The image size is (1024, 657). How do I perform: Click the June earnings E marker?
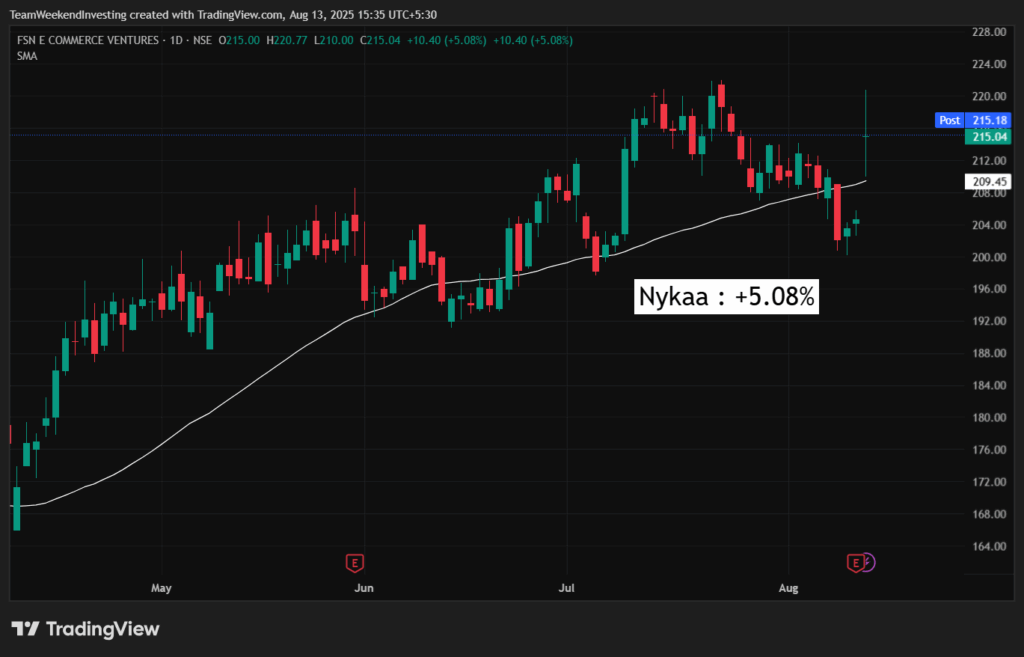355,562
